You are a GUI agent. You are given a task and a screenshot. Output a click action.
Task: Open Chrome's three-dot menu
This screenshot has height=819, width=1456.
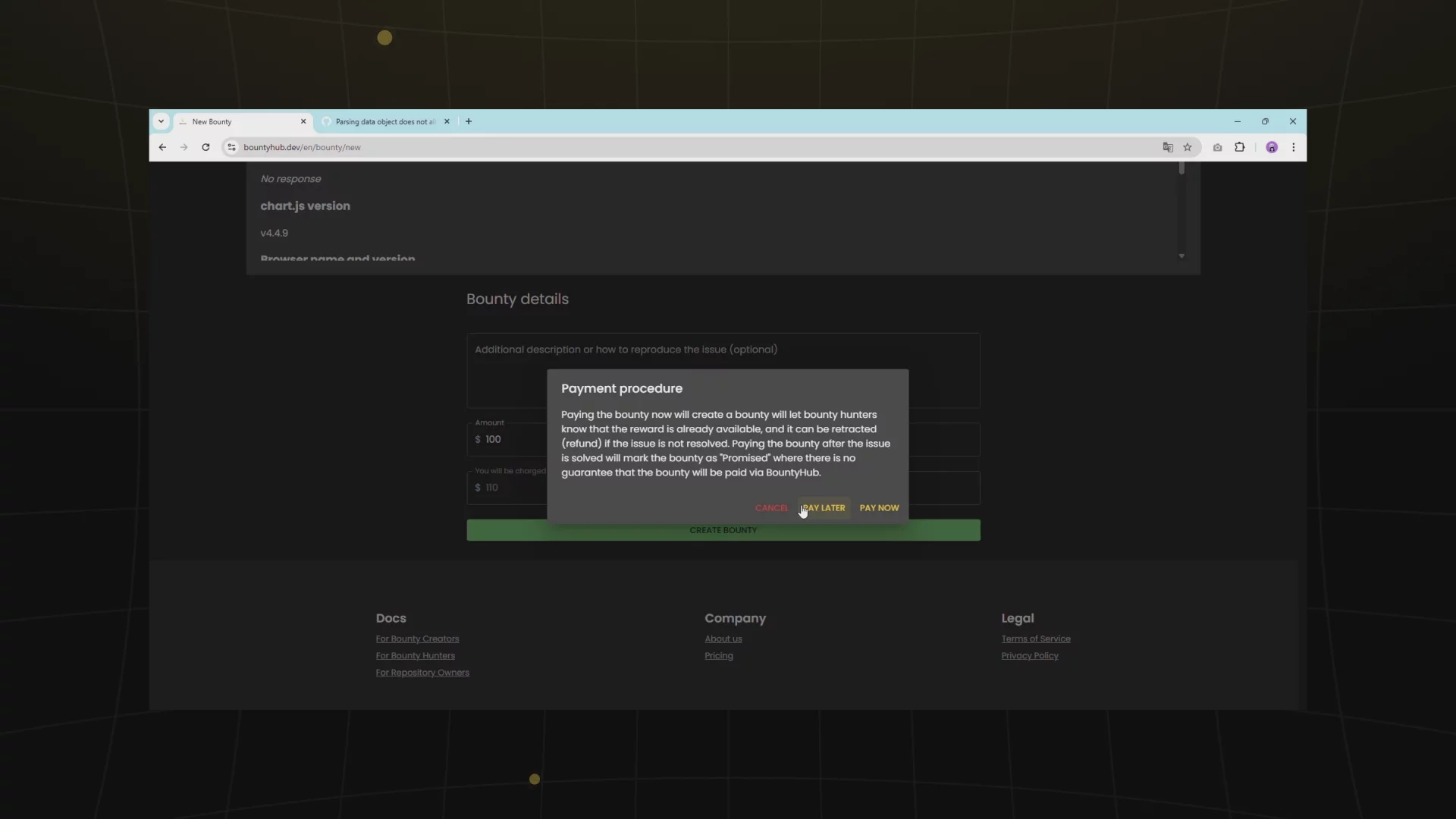pos(1294,147)
